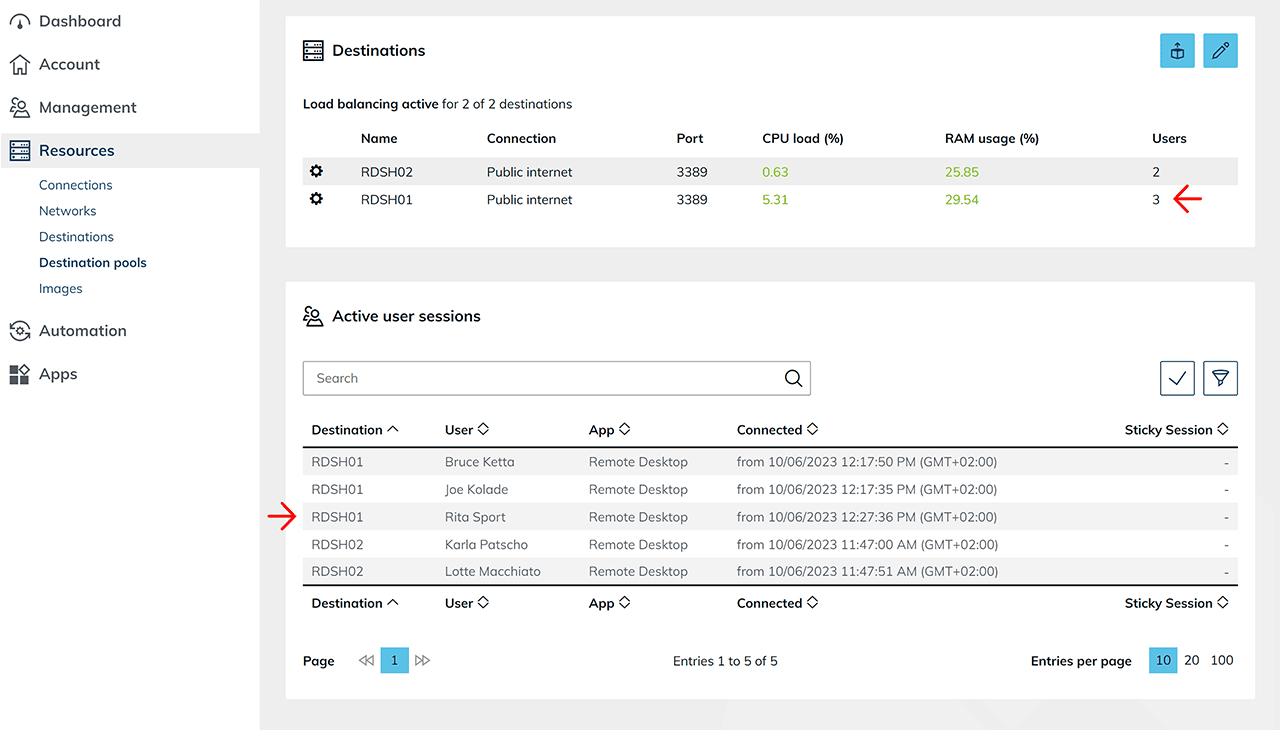Open the Dashboard menu item
Image resolution: width=1280 pixels, height=730 pixels.
pyautogui.click(x=79, y=21)
